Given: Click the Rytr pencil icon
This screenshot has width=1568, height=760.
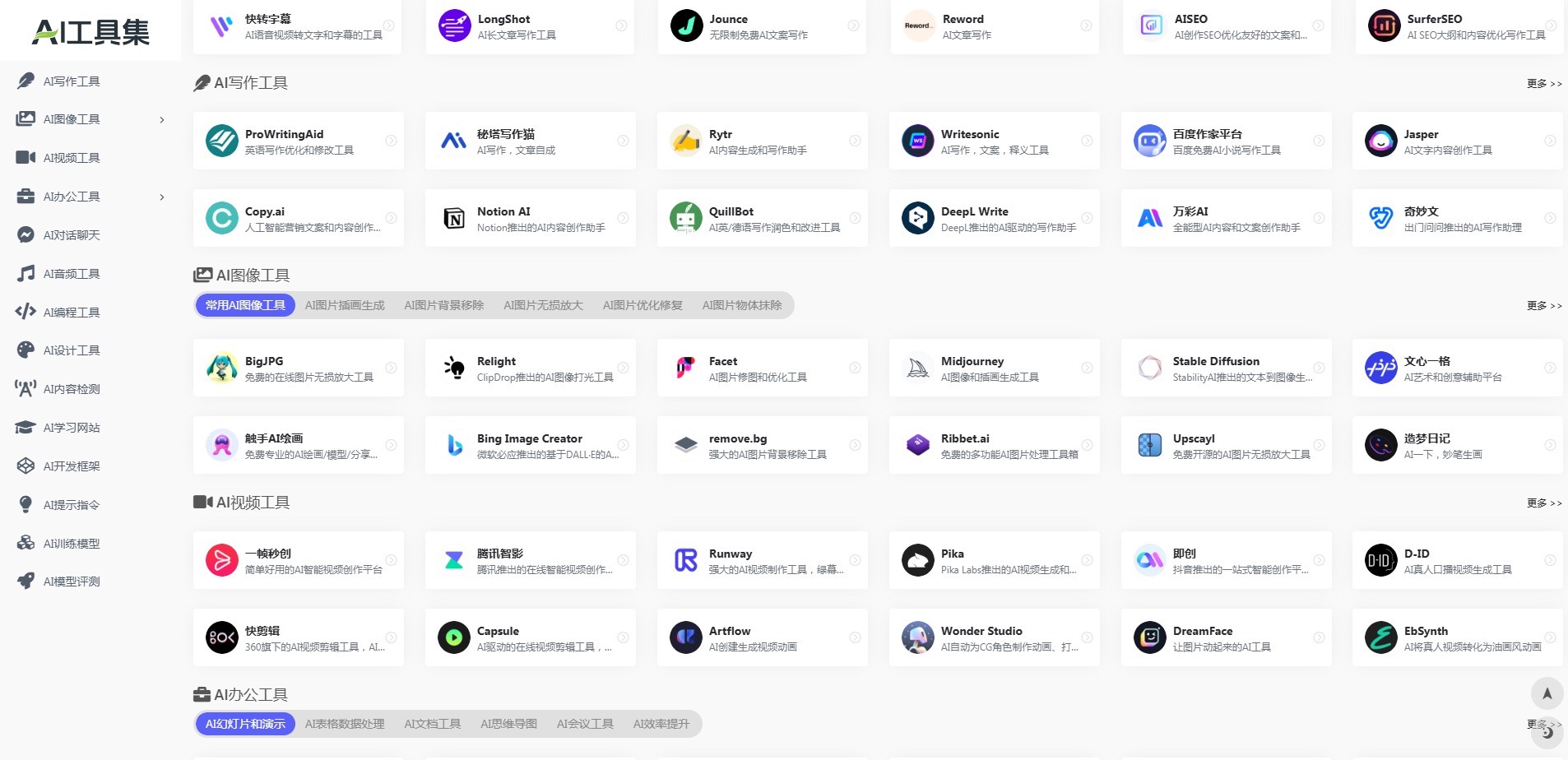Looking at the screenshot, I should coord(686,141).
